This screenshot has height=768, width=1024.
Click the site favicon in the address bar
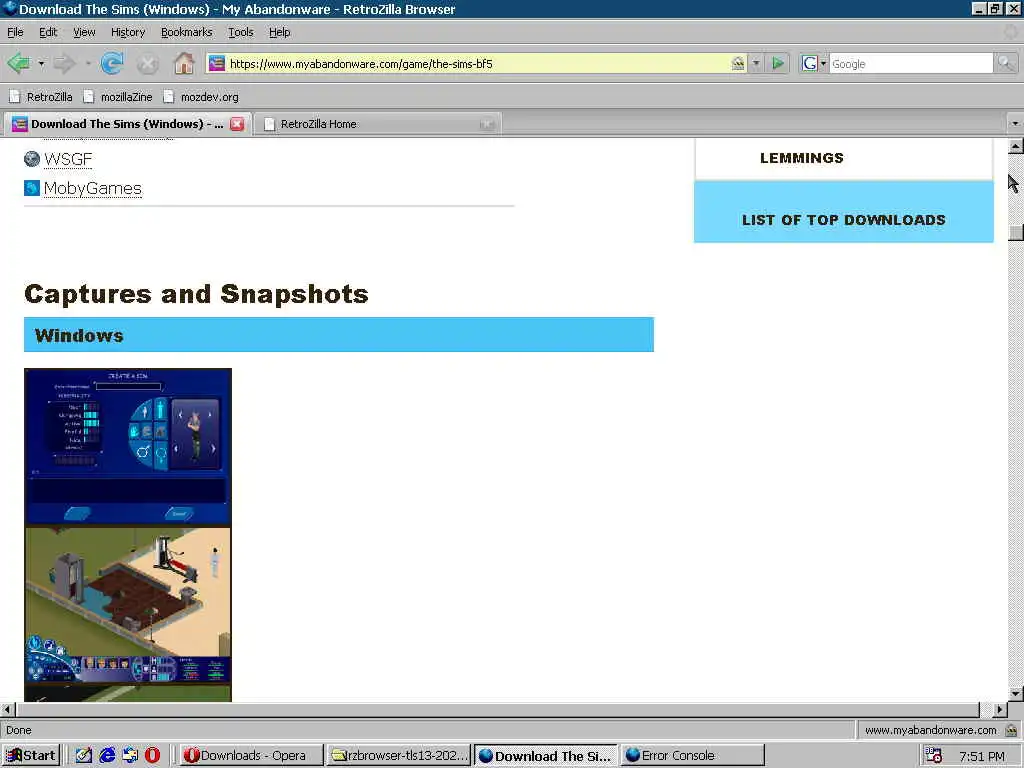[x=217, y=63]
